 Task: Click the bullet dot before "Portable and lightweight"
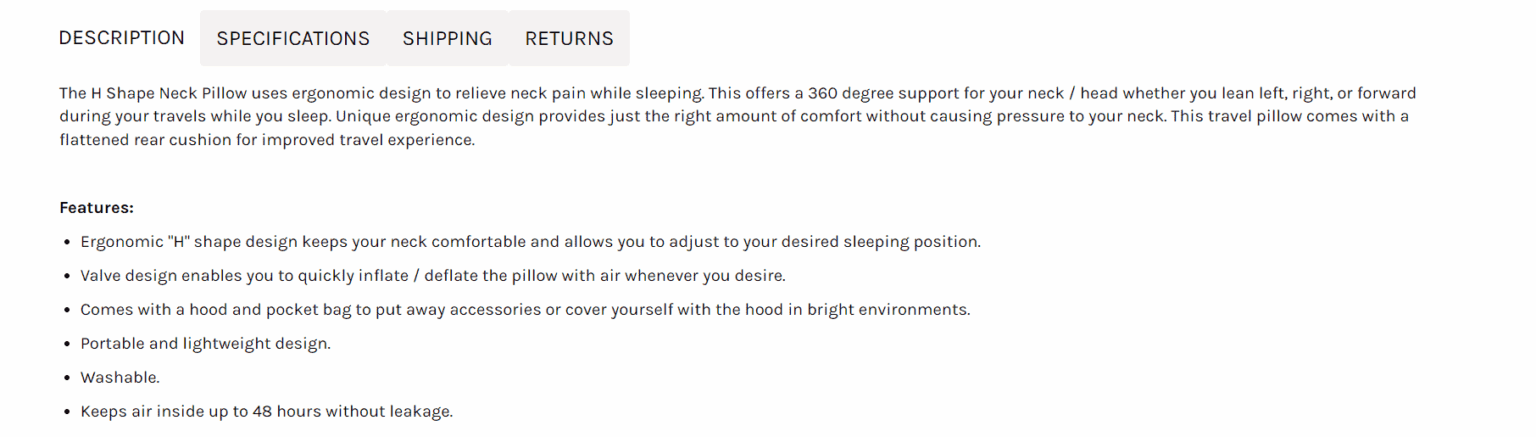[67, 344]
